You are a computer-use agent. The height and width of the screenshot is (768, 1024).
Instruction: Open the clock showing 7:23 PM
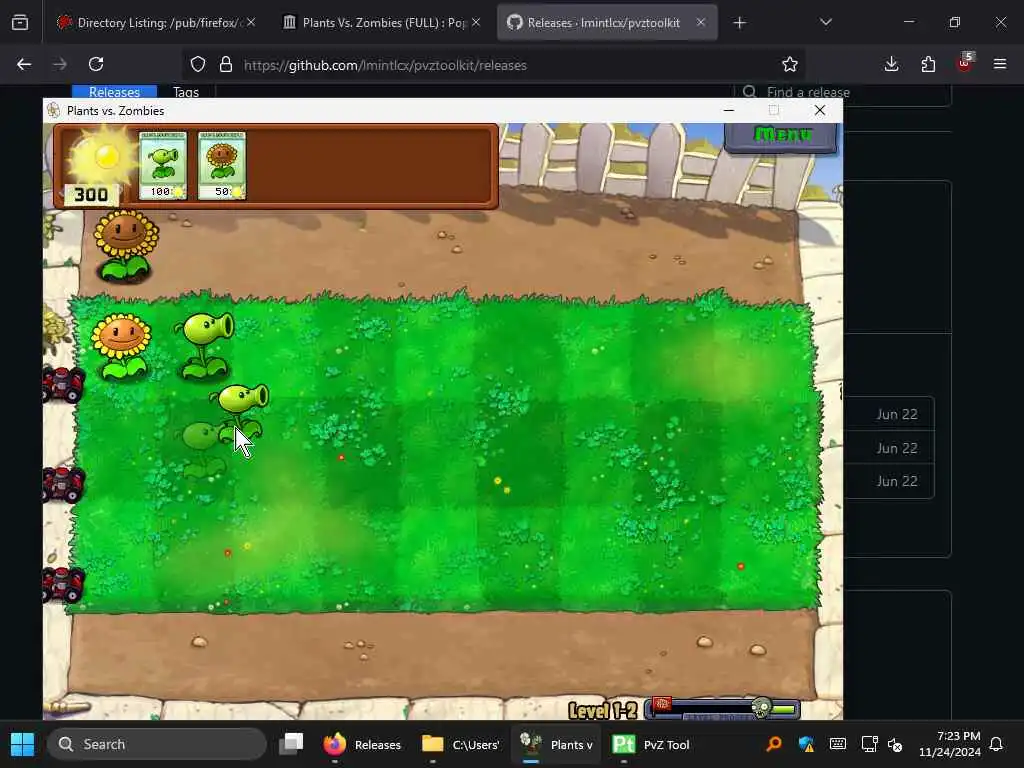(949, 744)
